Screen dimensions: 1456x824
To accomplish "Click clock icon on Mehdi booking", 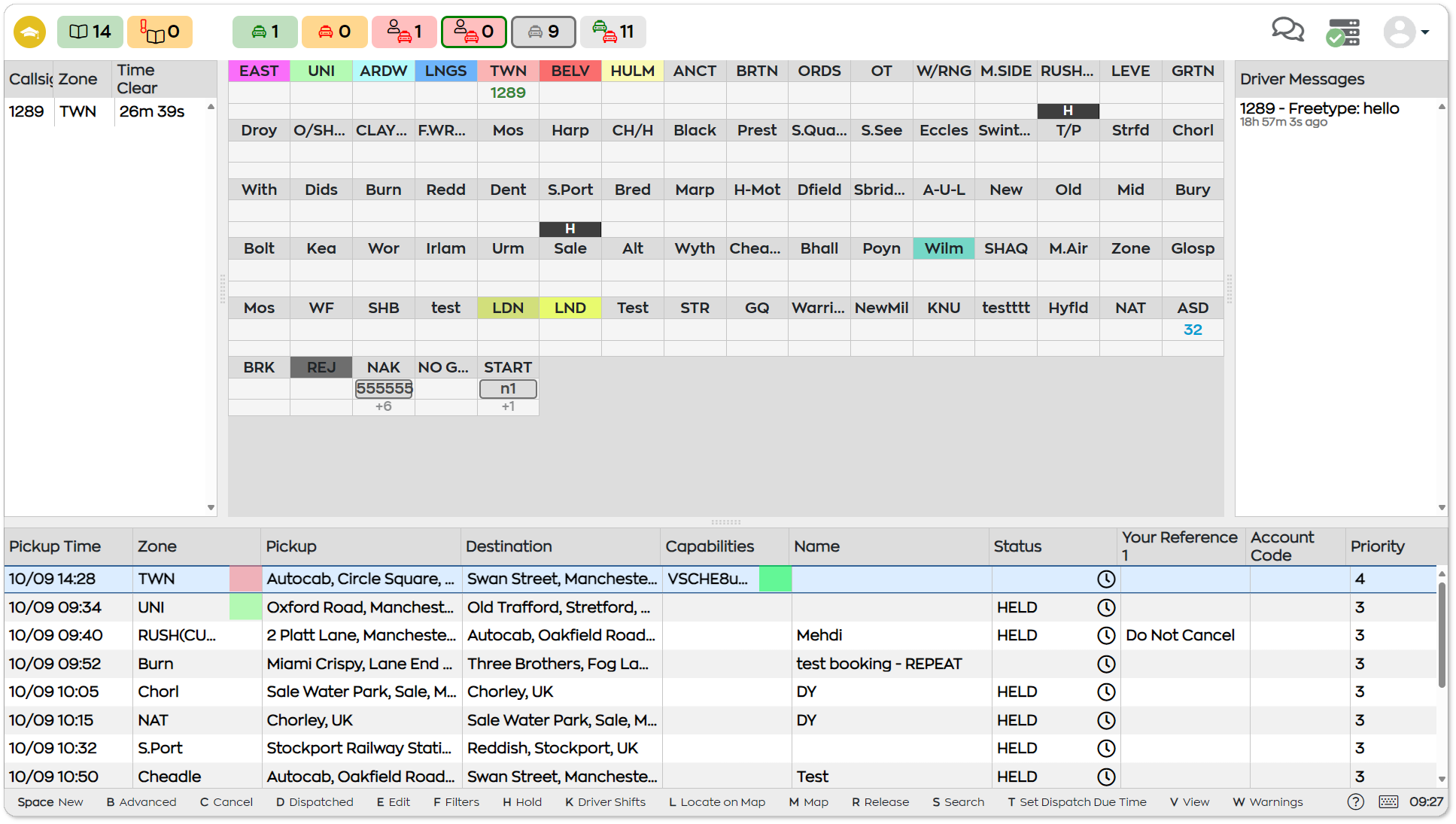I will click(x=1105, y=635).
